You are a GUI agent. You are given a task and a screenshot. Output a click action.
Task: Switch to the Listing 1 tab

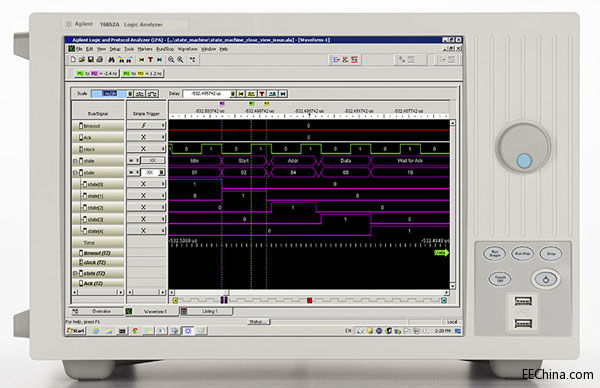[x=206, y=311]
